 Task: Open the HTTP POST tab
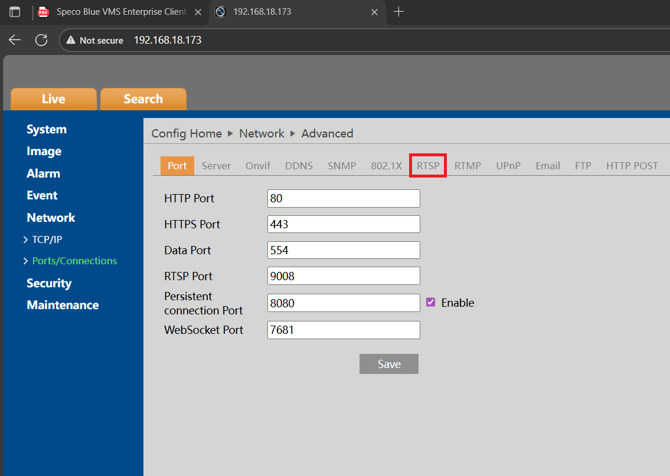(631, 166)
